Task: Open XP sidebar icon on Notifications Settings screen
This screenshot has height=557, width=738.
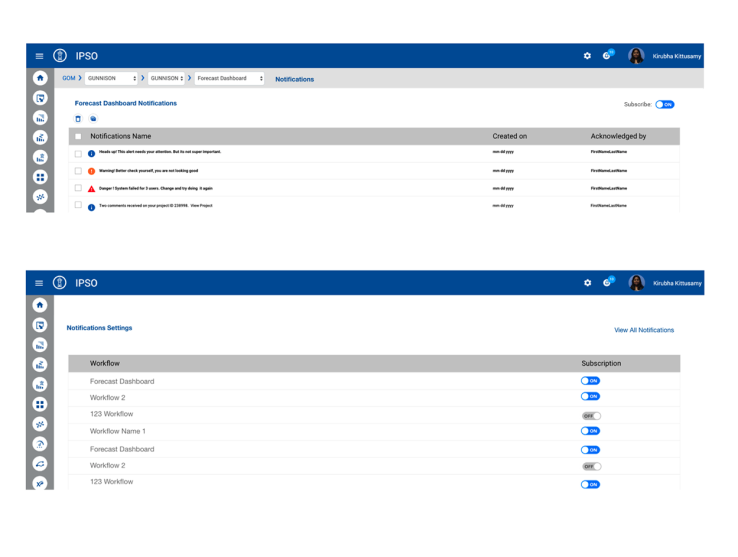Action: [40, 483]
